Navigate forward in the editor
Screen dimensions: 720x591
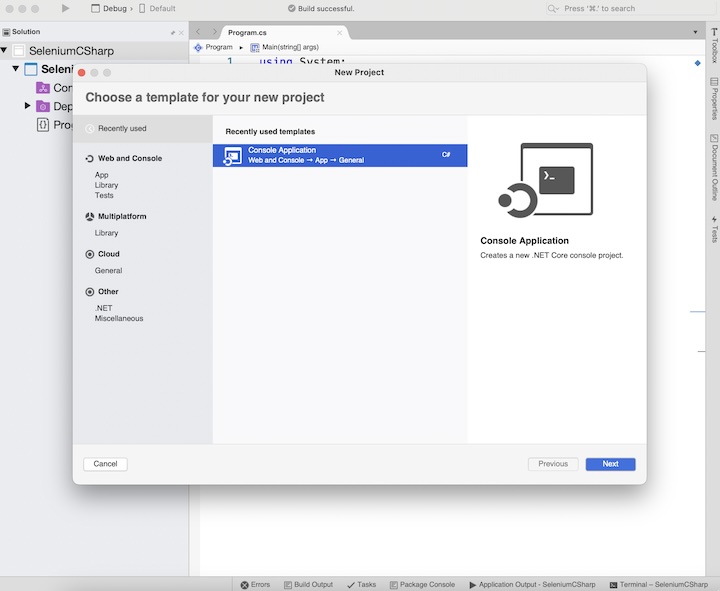(214, 32)
